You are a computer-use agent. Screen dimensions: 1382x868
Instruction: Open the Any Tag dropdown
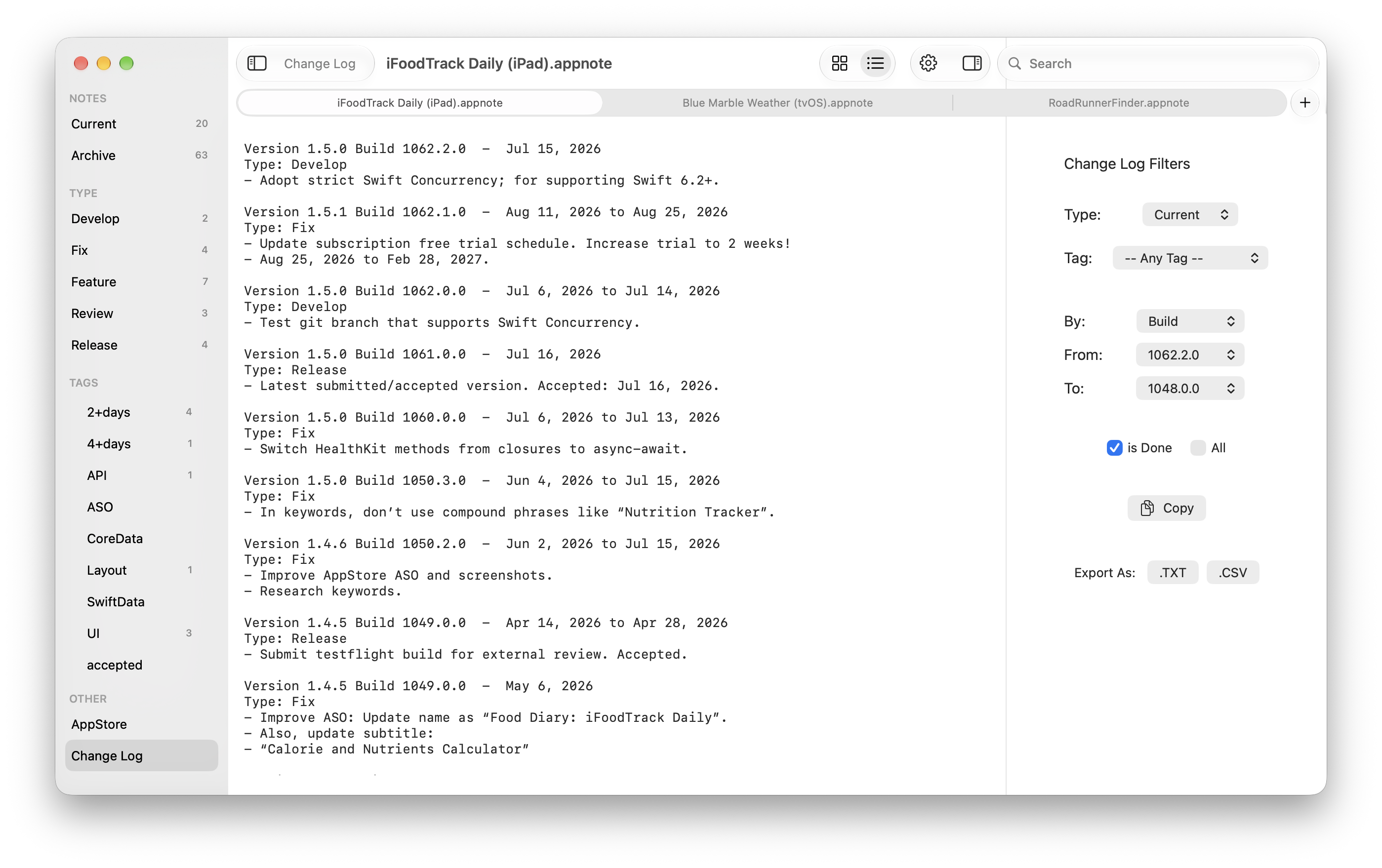[x=1190, y=258]
